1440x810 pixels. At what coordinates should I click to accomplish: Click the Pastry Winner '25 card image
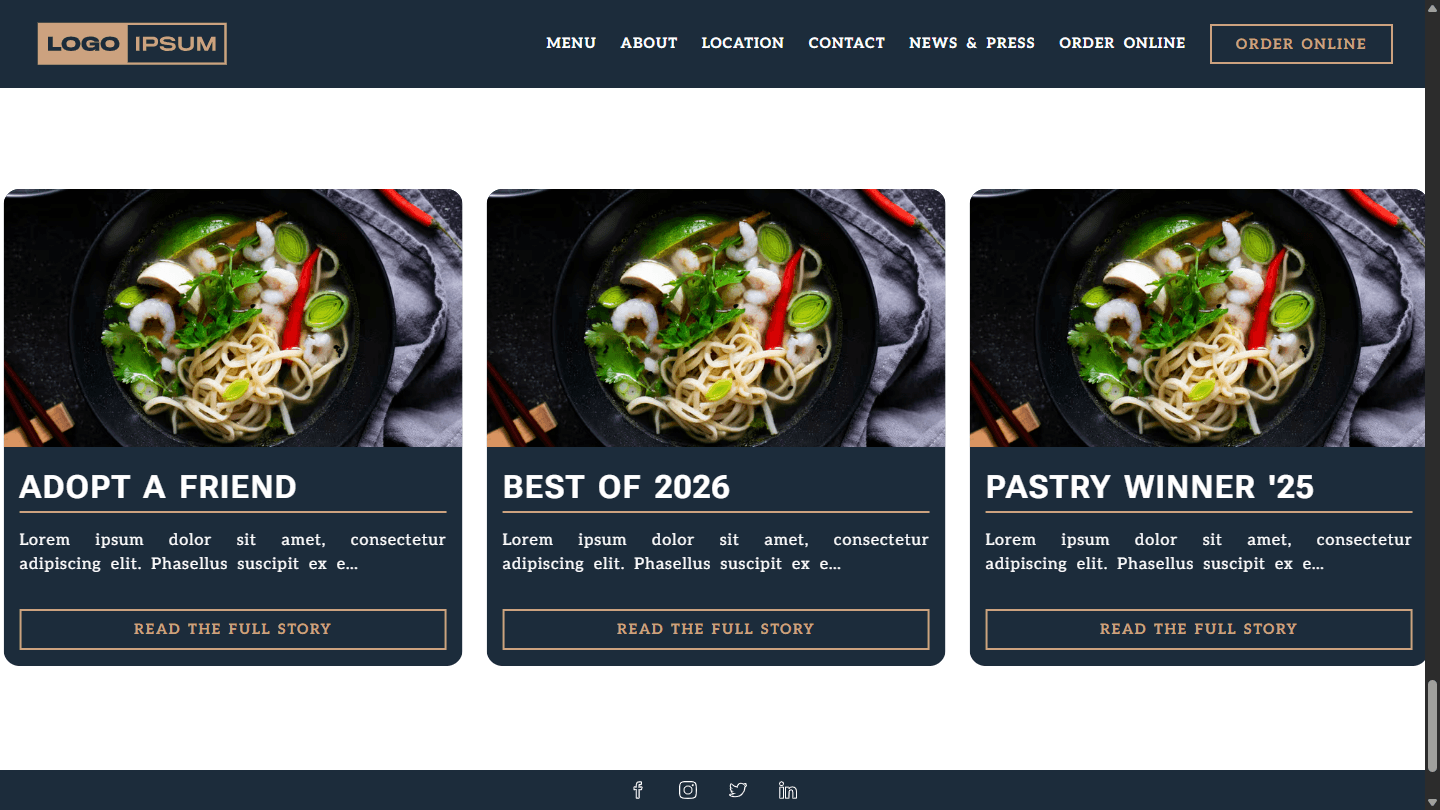tap(1198, 318)
